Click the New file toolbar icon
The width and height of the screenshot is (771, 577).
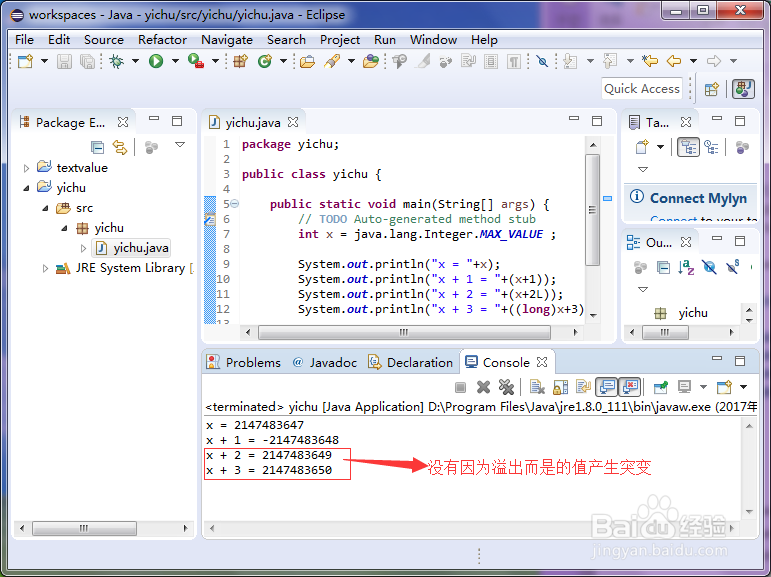[x=25, y=61]
